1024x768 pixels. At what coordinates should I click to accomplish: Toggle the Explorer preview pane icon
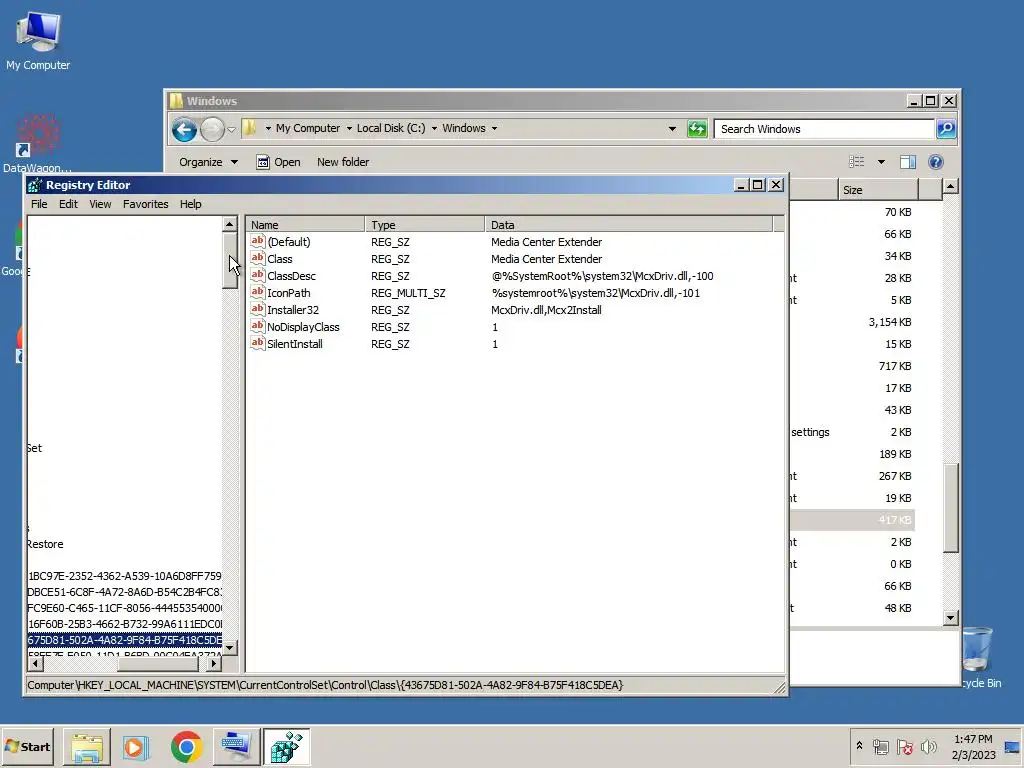coord(908,161)
